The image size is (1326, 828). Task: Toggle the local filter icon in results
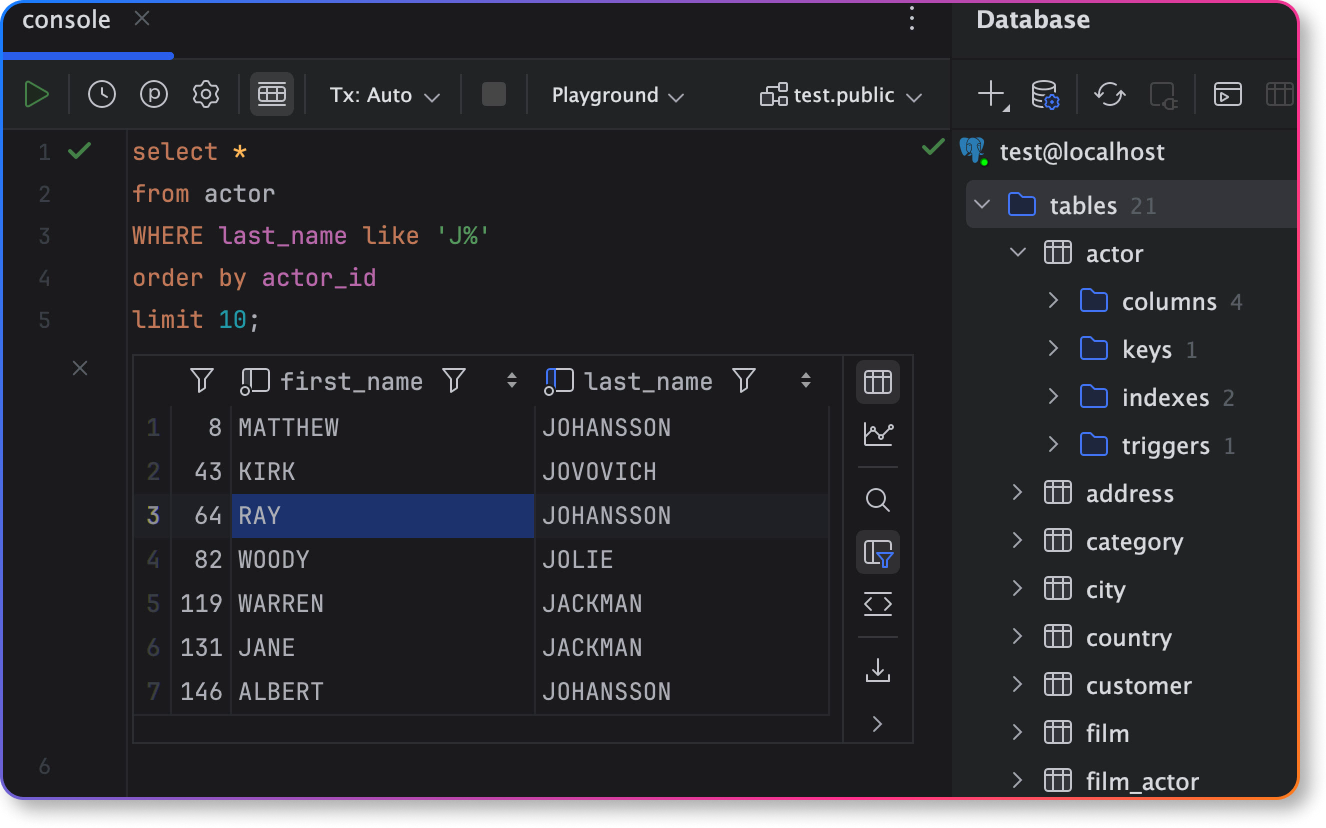click(x=878, y=552)
